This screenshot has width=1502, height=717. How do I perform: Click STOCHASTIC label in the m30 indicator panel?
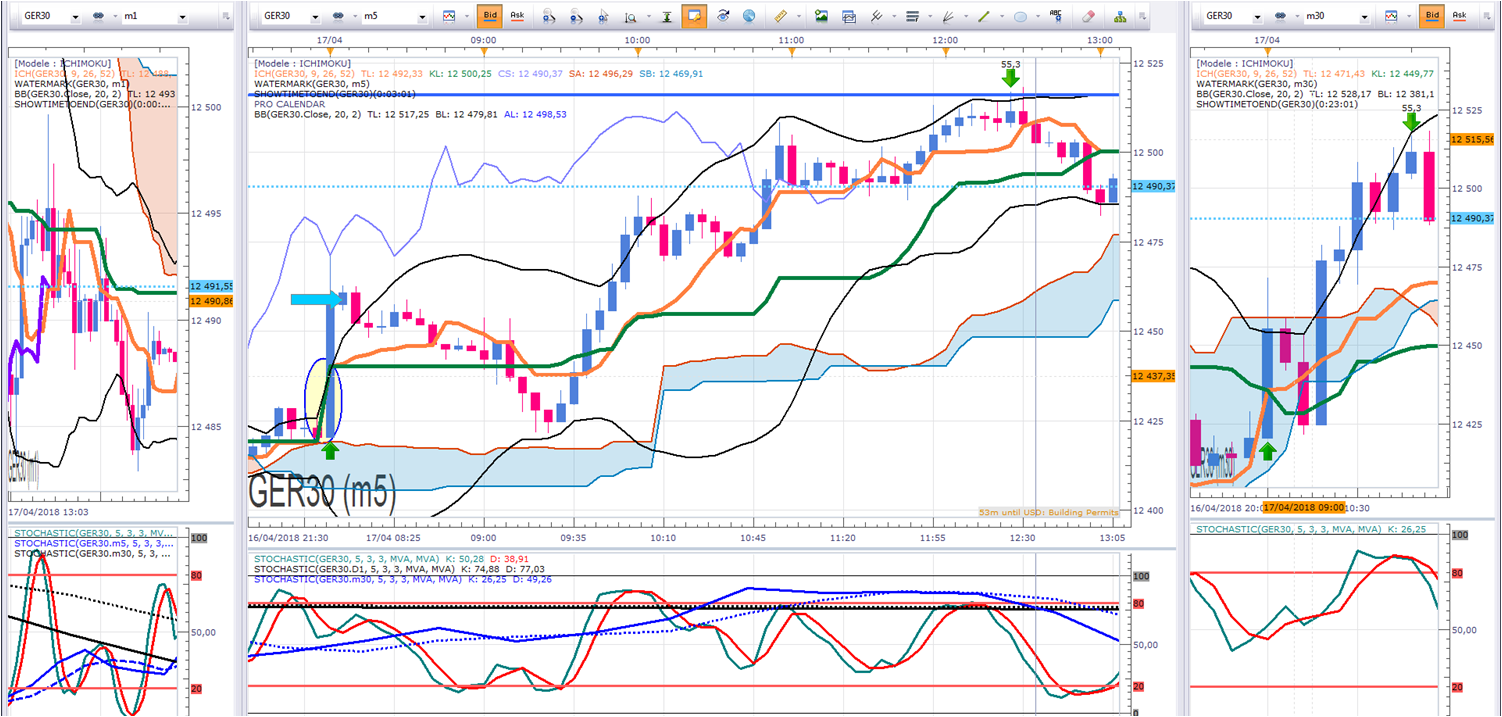click(1287, 529)
